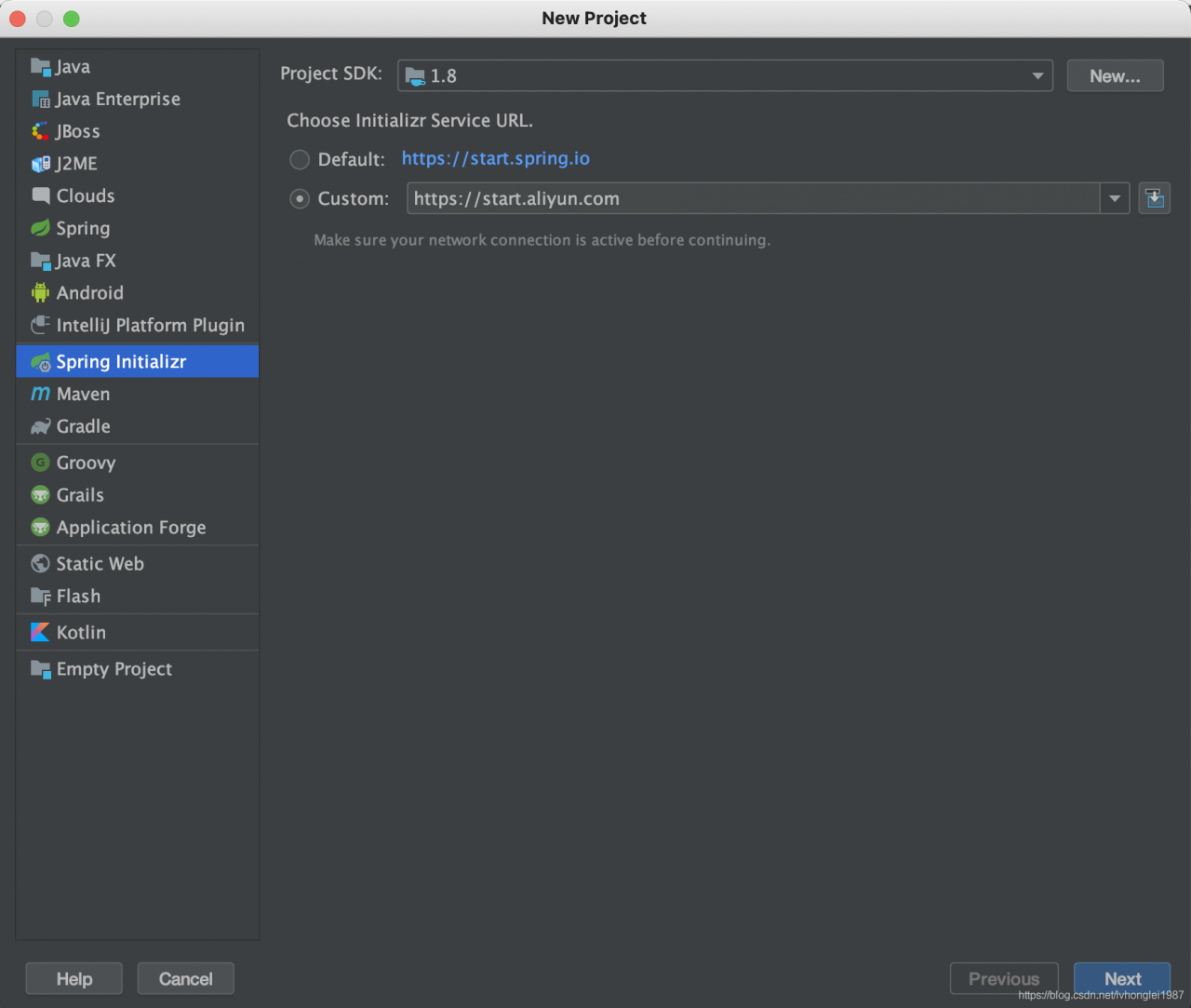This screenshot has width=1191, height=1008.
Task: Click the 1.8 SDK version text
Action: point(444,76)
